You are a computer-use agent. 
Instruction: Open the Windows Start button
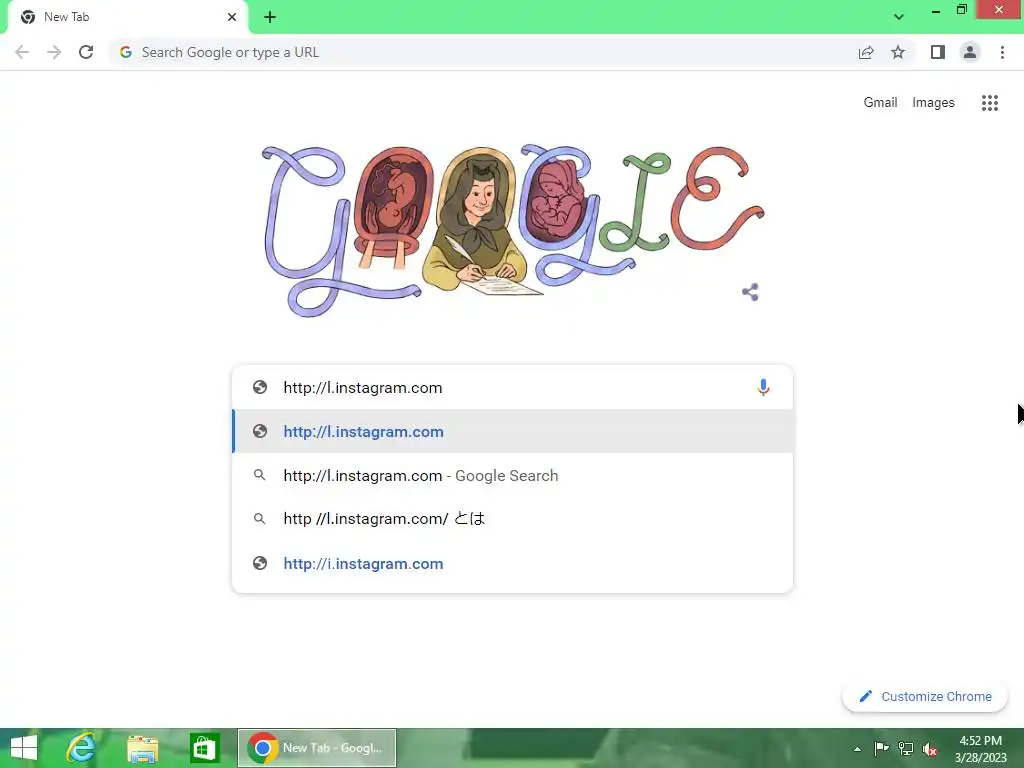tap(24, 748)
